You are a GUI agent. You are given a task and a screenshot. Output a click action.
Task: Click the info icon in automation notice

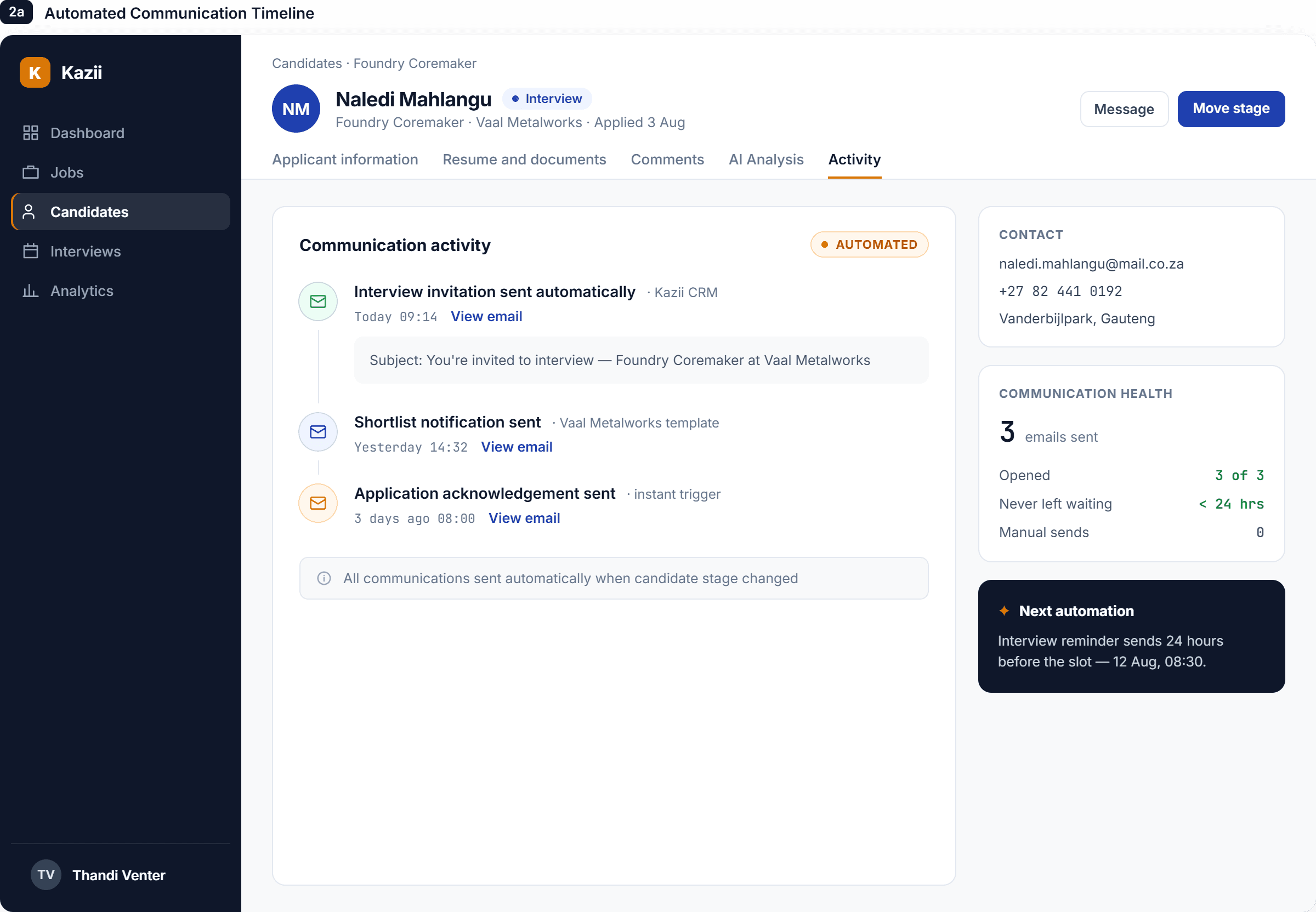(324, 578)
